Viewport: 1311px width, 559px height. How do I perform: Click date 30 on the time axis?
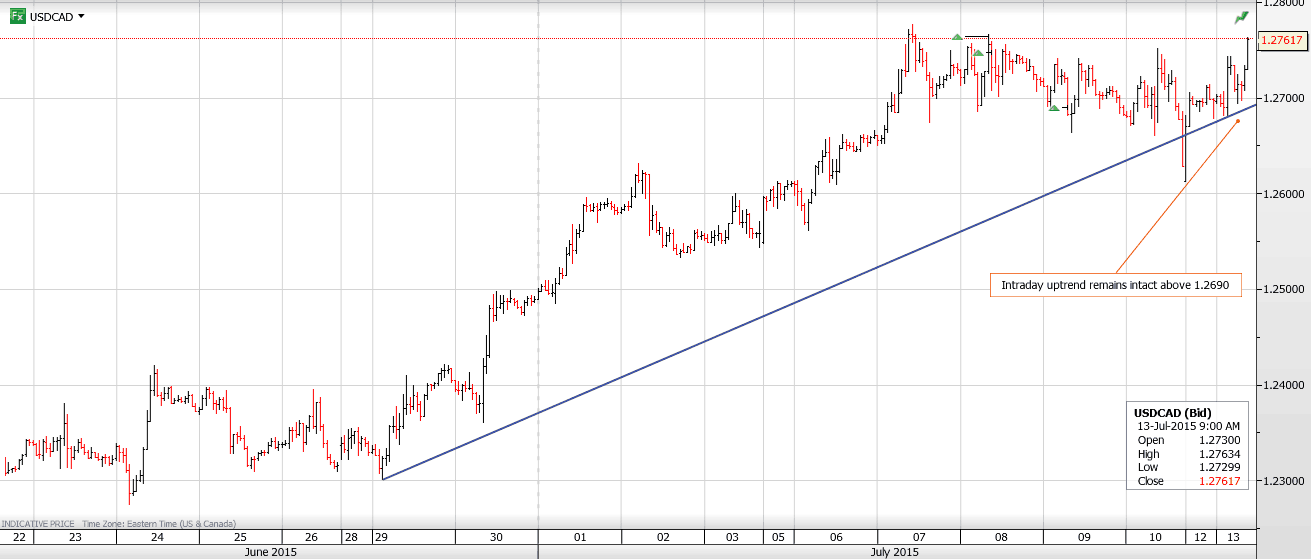[497, 537]
